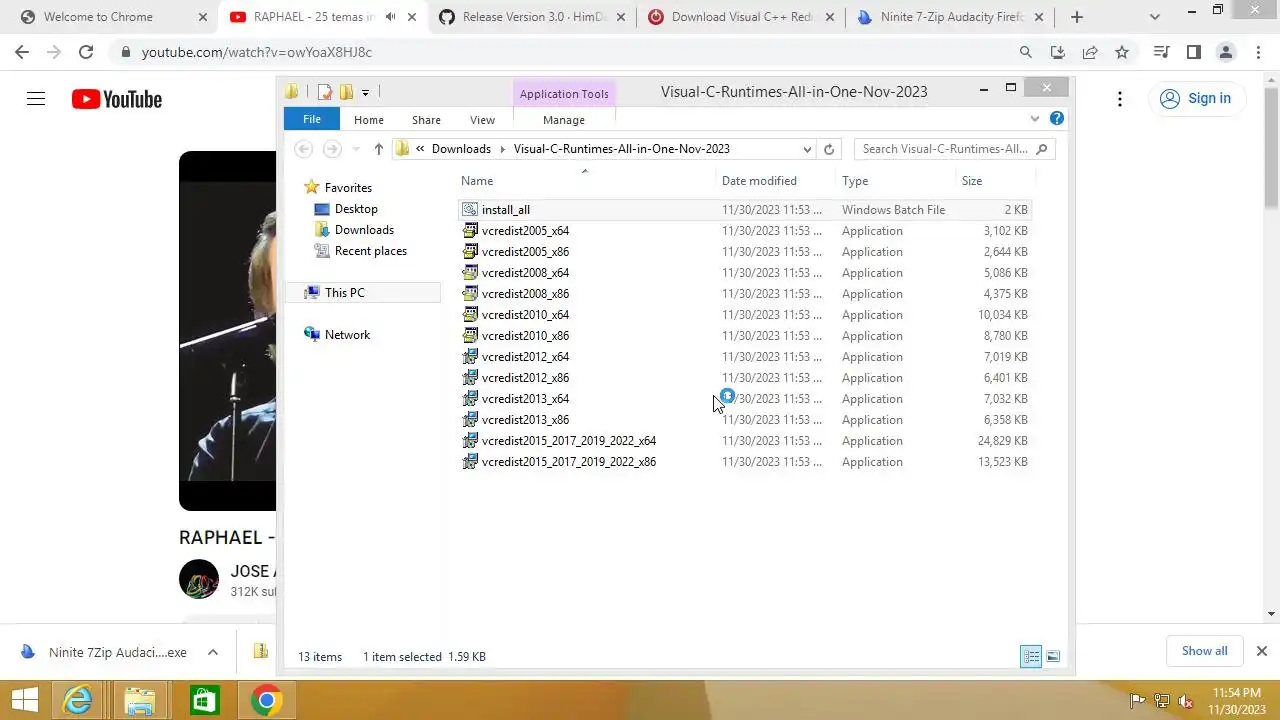
Task: Select vcredist2012_x64 application icon
Action: click(x=470, y=357)
